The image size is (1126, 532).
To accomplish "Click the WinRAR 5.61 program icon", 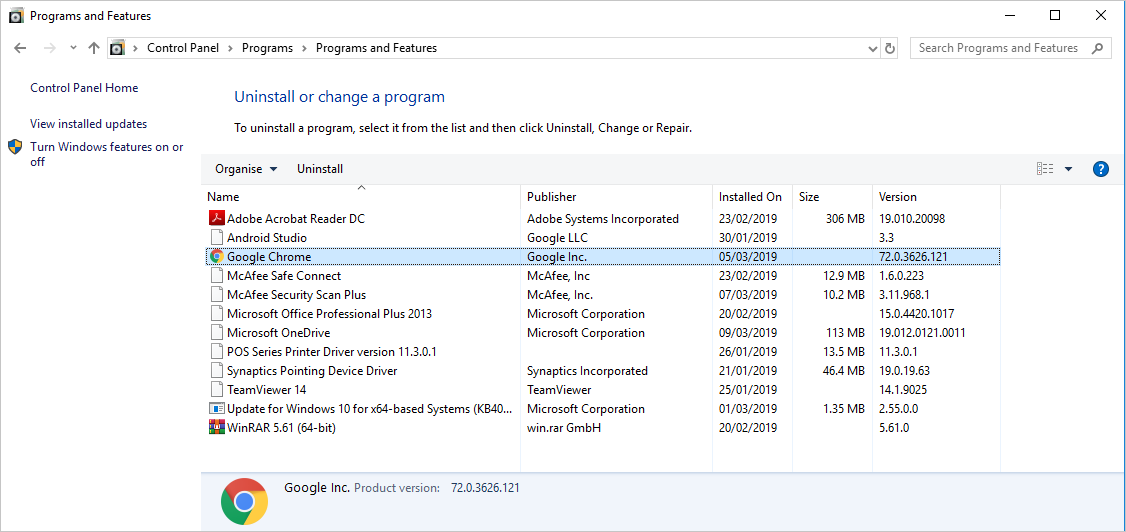I will point(216,428).
